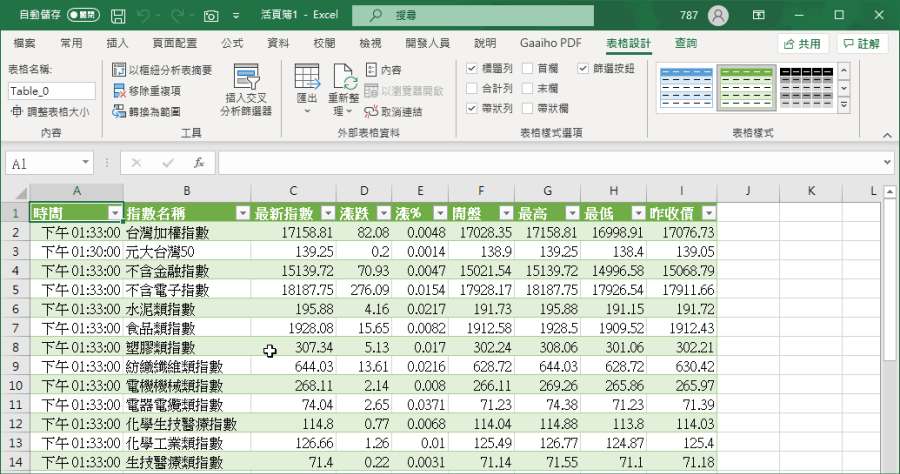Toggle 末欄 last column checkbox
Image resolution: width=900 pixels, height=474 pixels.
pyautogui.click(x=527, y=88)
